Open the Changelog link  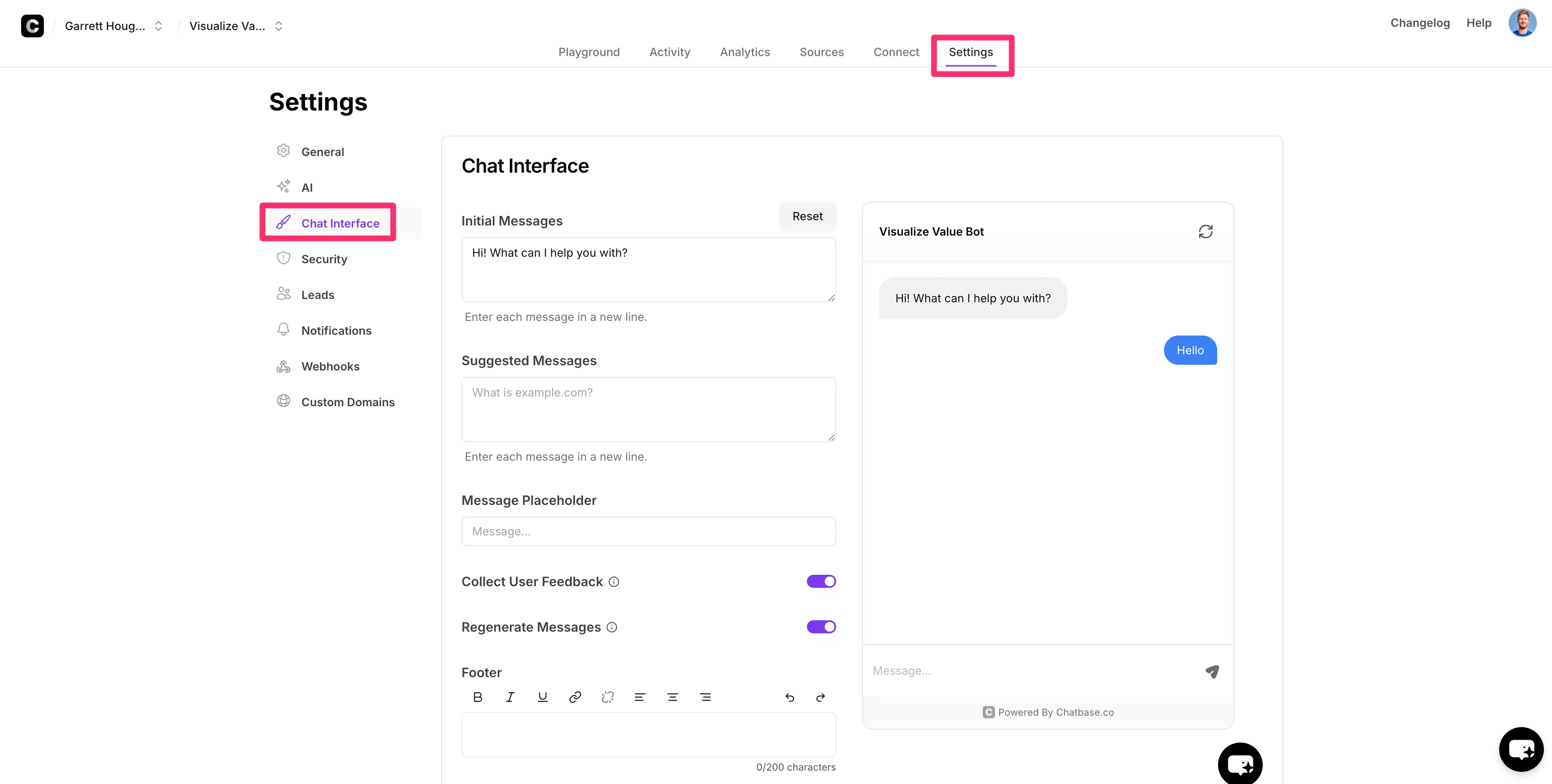click(x=1420, y=23)
